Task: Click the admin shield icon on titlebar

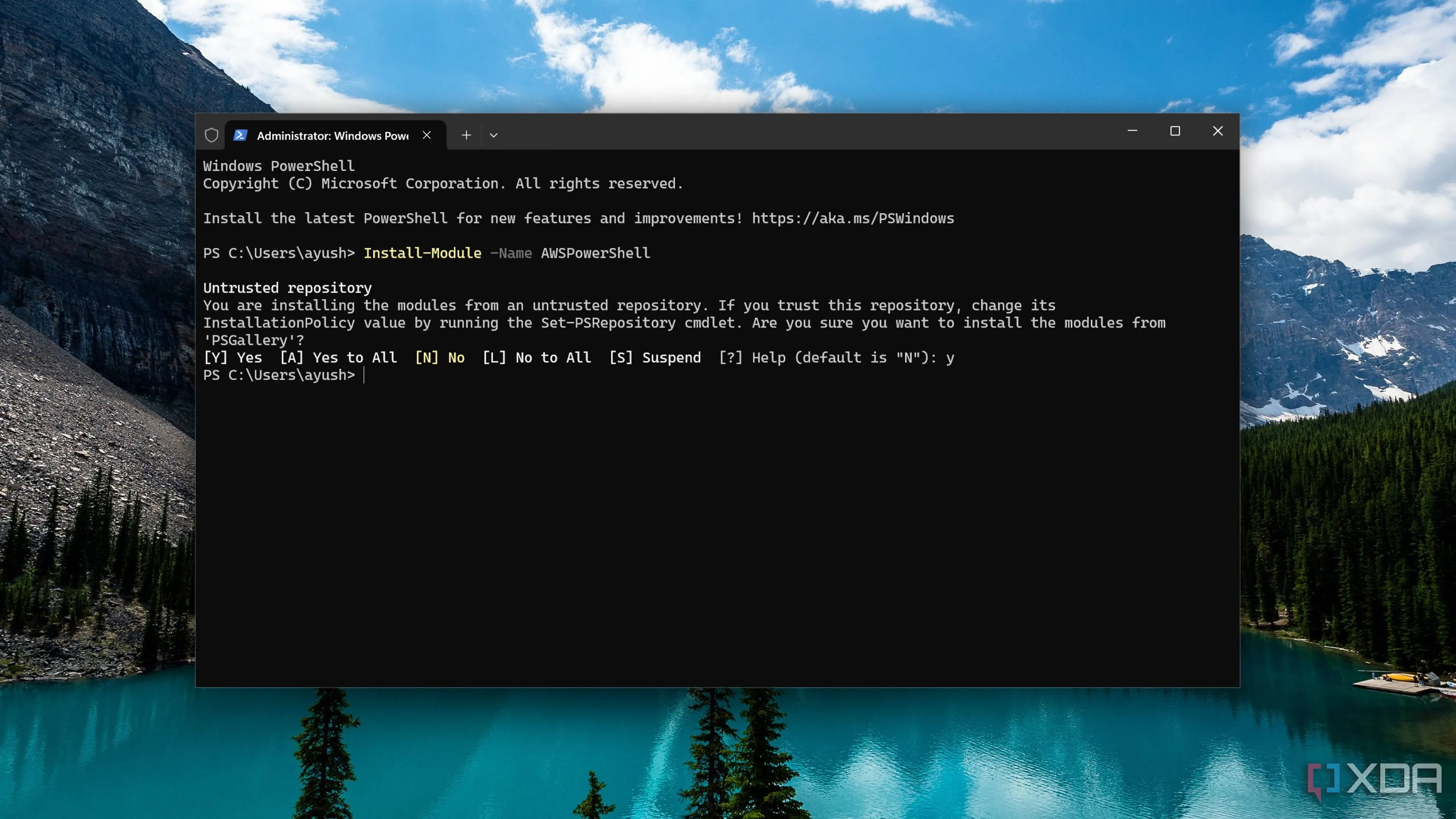Action: pyautogui.click(x=212, y=135)
